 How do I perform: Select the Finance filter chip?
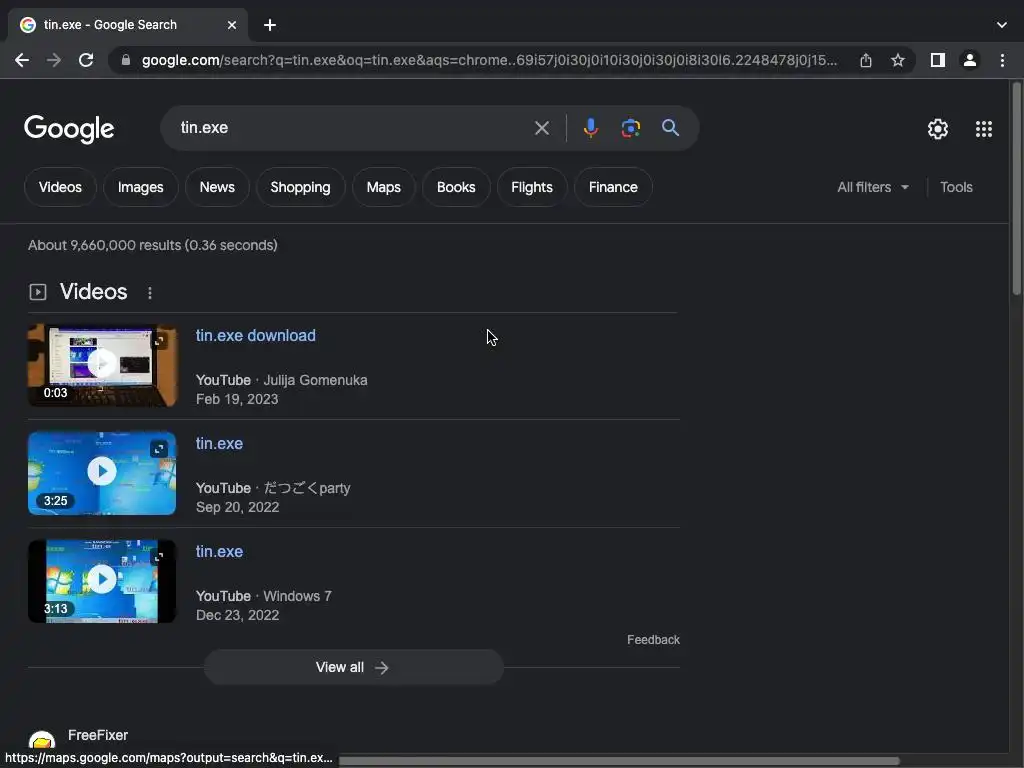click(613, 187)
